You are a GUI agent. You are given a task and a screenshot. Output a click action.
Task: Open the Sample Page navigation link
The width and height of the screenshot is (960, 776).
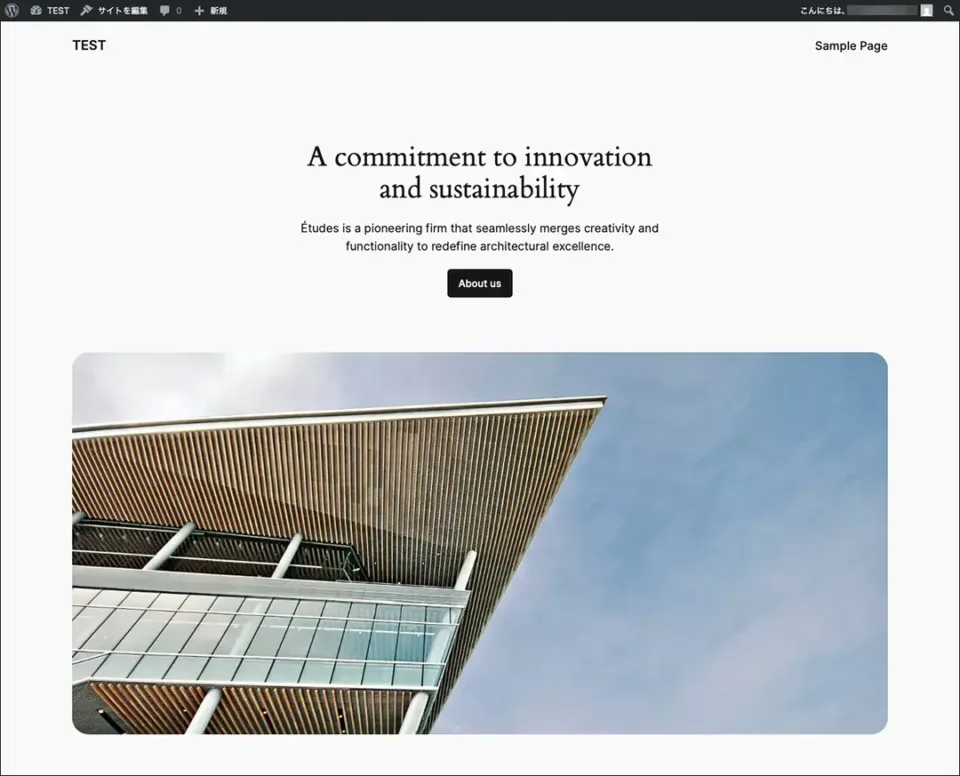point(850,45)
